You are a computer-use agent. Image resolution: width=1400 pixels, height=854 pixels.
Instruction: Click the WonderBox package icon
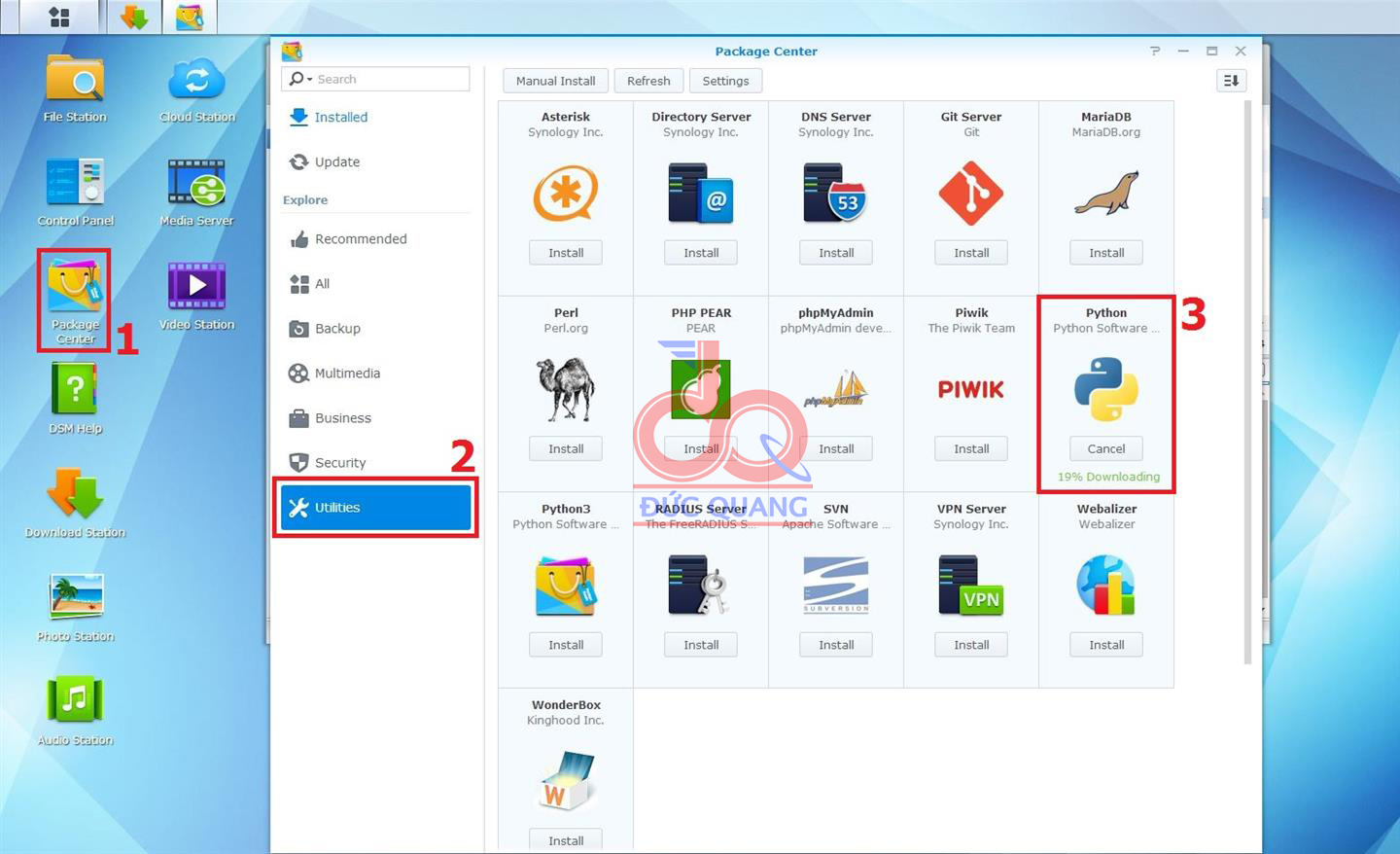point(566,781)
